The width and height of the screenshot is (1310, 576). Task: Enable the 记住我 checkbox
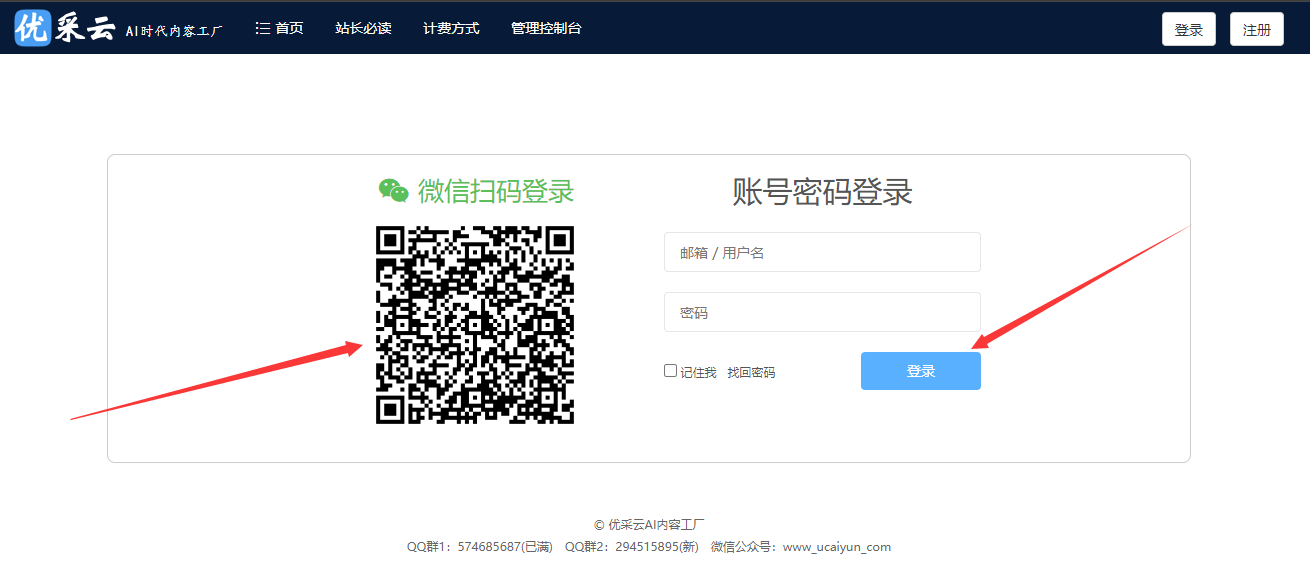click(670, 371)
